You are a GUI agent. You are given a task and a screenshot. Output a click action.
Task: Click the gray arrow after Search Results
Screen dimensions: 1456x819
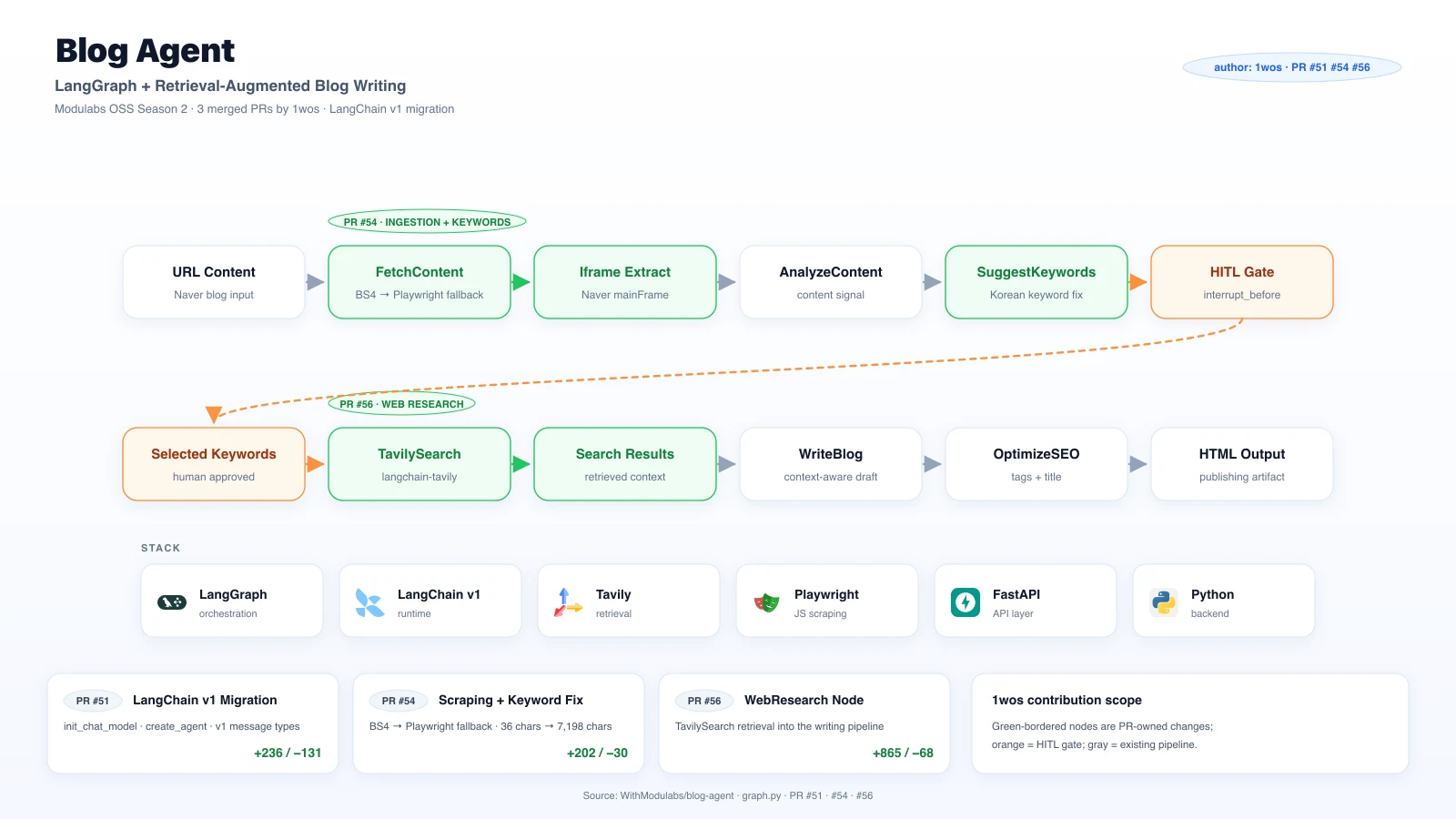tap(726, 464)
